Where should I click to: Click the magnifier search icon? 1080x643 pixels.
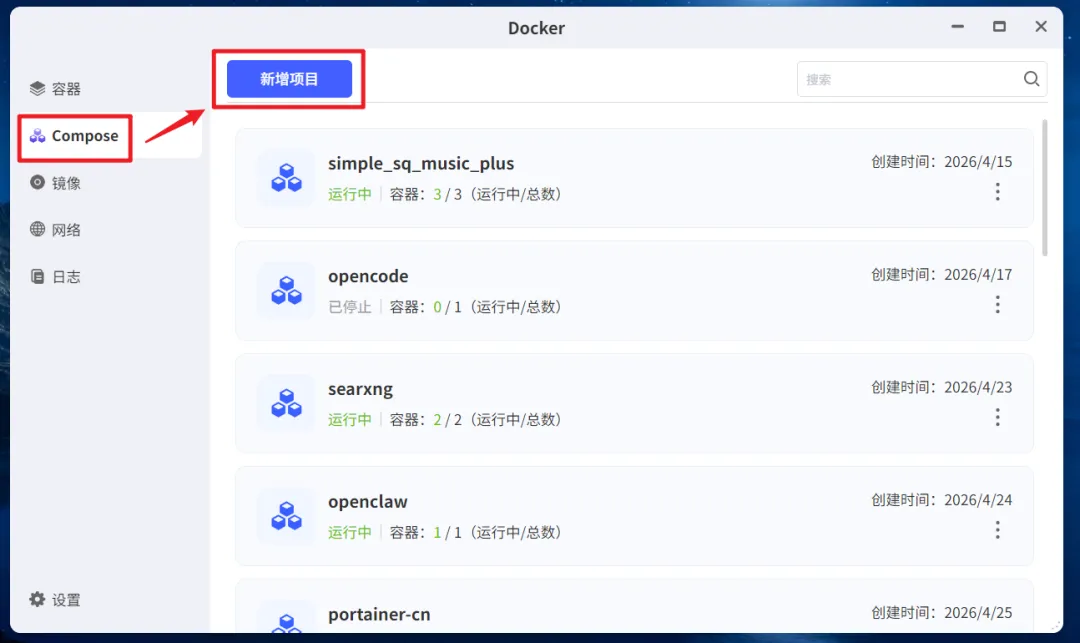tap(1031, 79)
